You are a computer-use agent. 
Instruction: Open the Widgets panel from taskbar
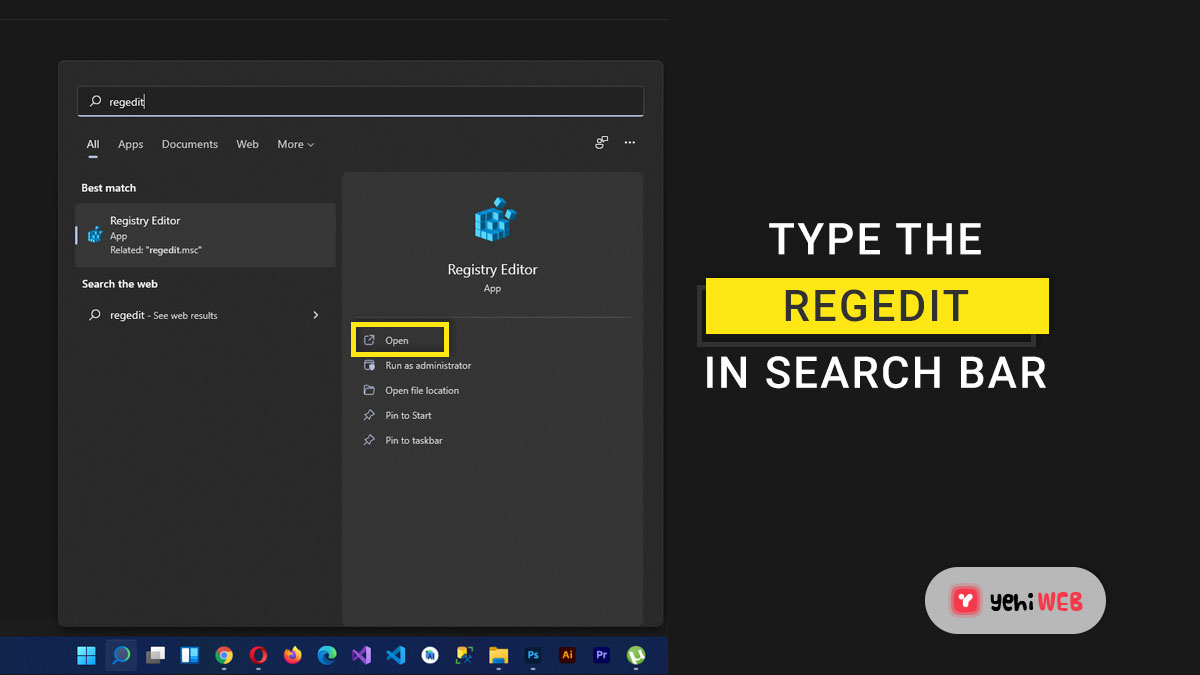pyautogui.click(x=189, y=656)
